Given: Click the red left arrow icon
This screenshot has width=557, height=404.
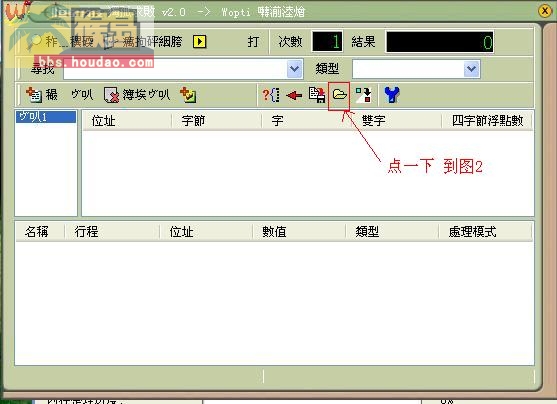Looking at the screenshot, I should click(x=294, y=95).
